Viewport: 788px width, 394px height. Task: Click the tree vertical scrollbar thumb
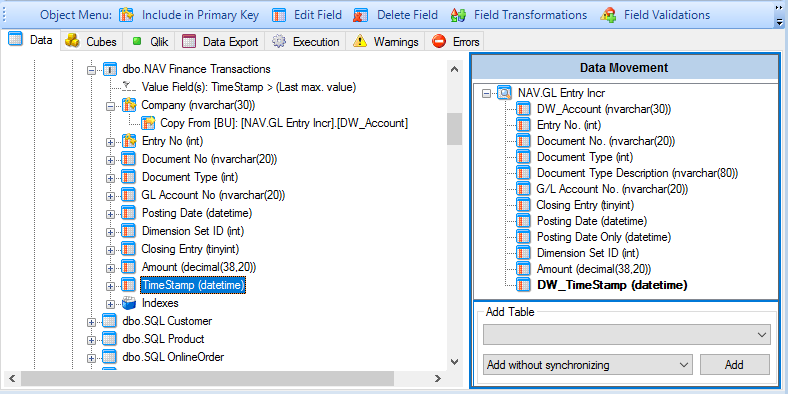pos(454,129)
